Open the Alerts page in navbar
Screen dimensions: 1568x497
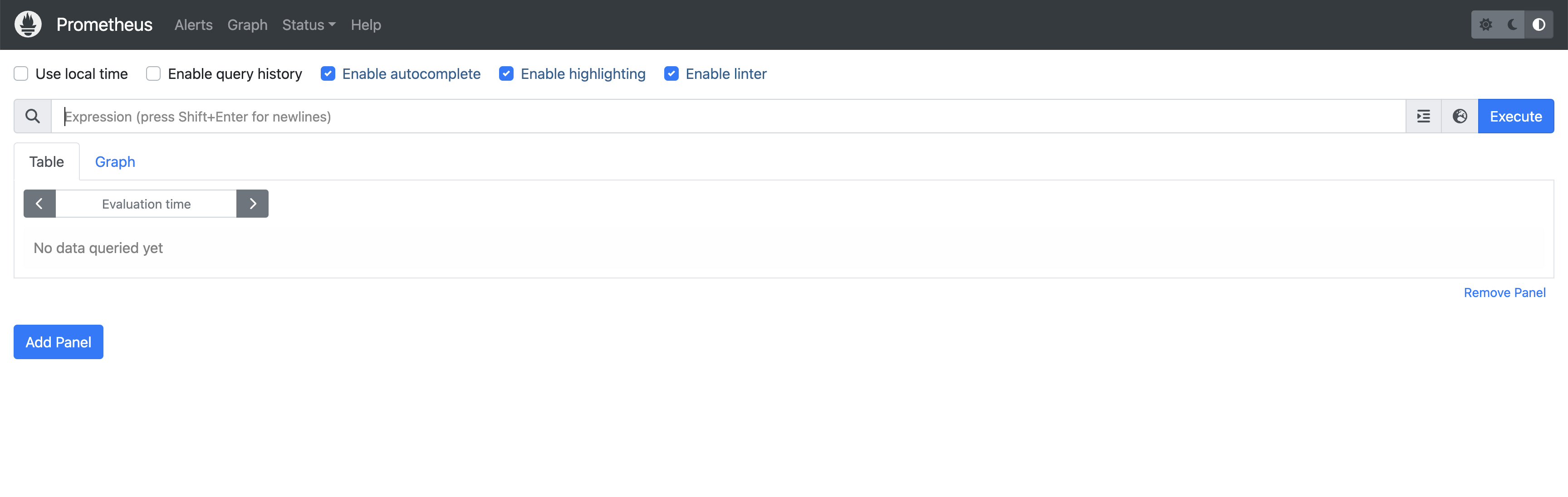[x=194, y=25]
